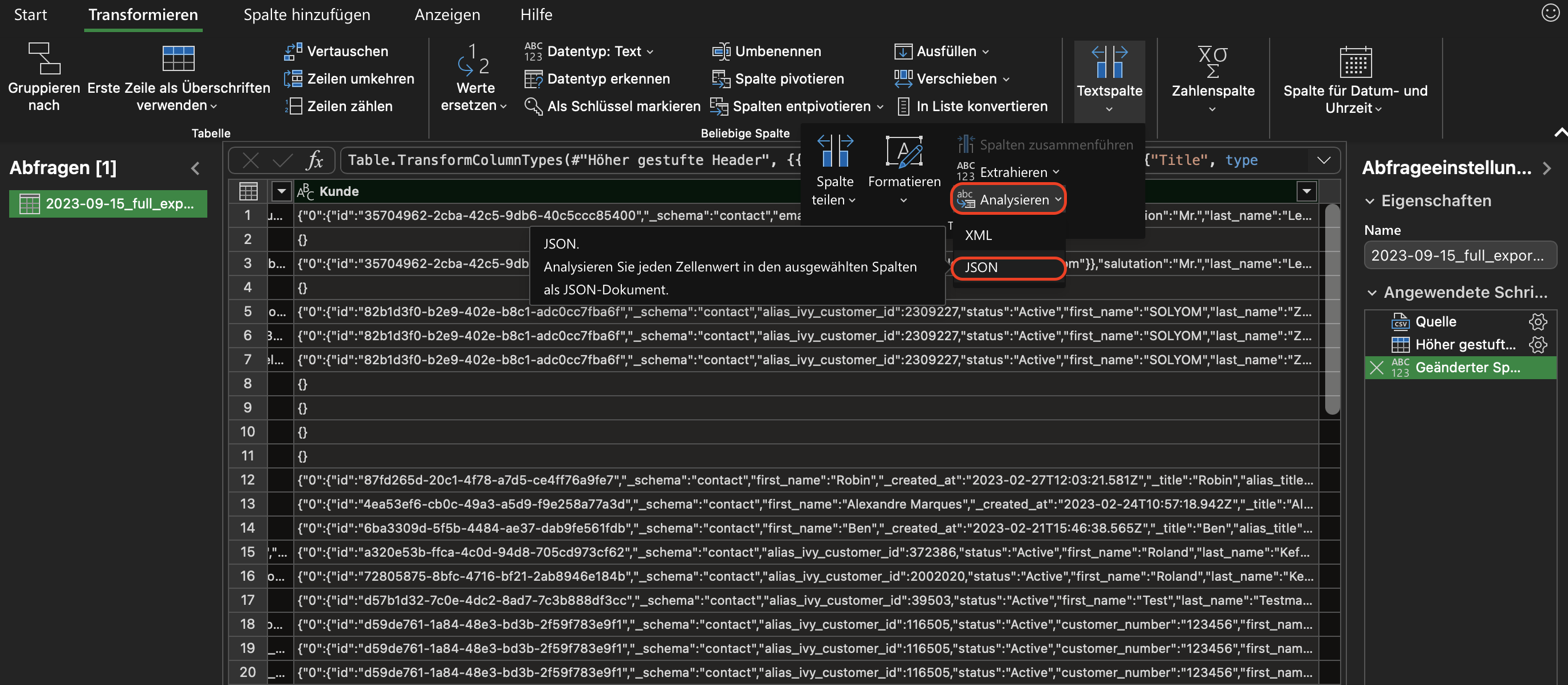Click Datentyp erkennen
This screenshot has width=1568, height=685.
597,78
